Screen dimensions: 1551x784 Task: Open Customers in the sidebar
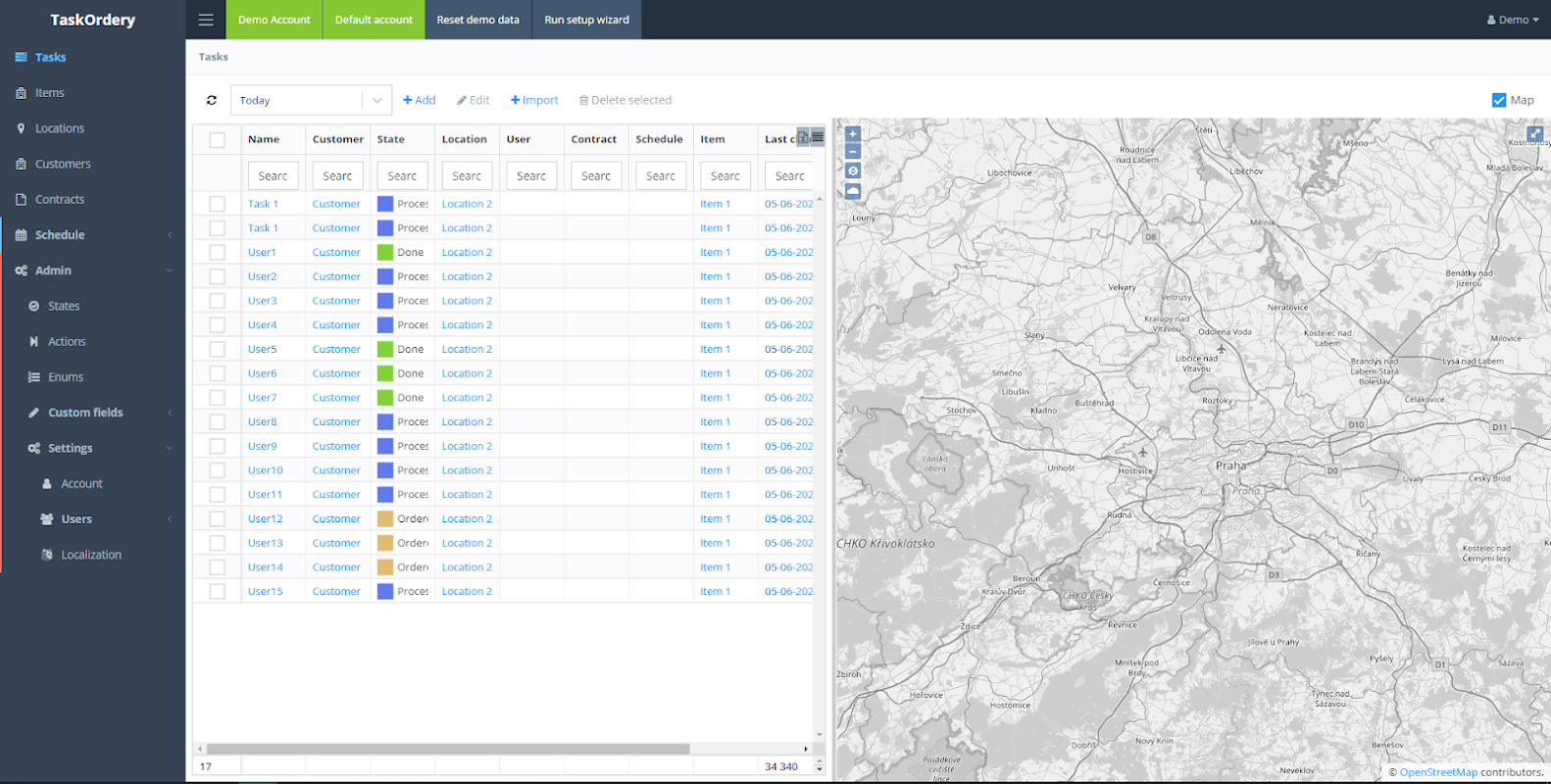point(63,164)
